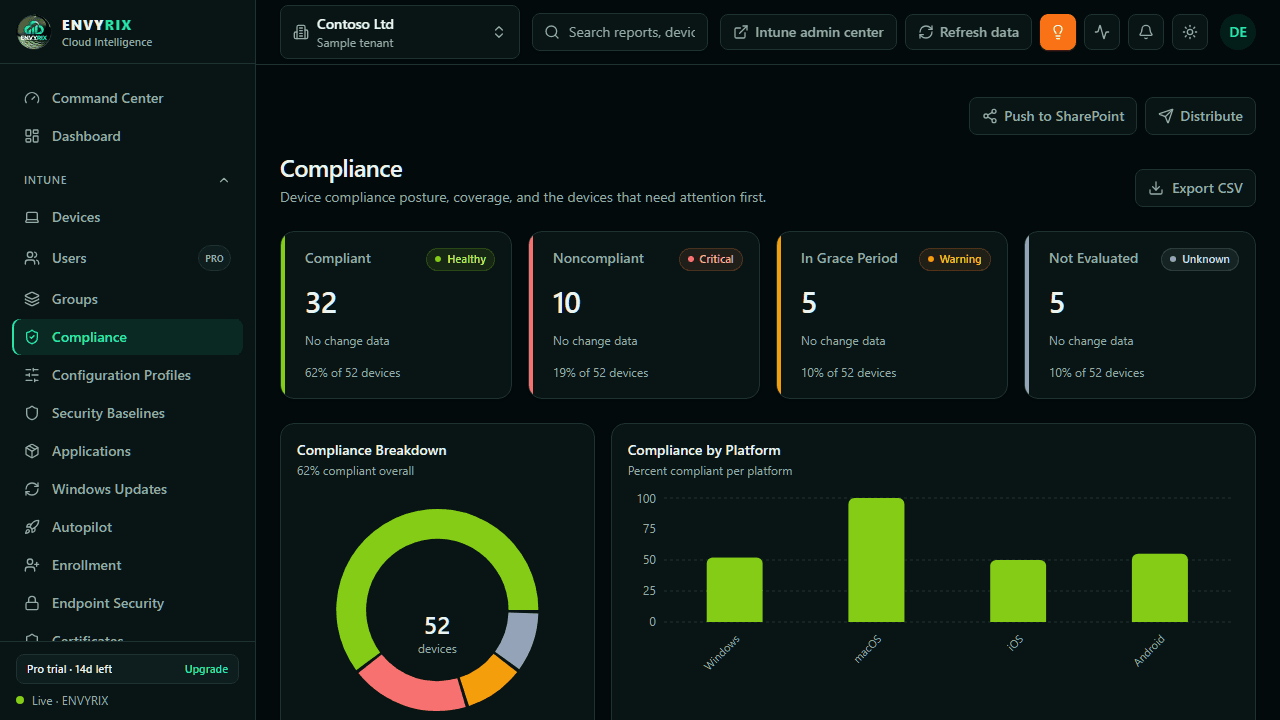Click the PRO badge next to Users
Screen dimensions: 1280x720
[x=214, y=258]
